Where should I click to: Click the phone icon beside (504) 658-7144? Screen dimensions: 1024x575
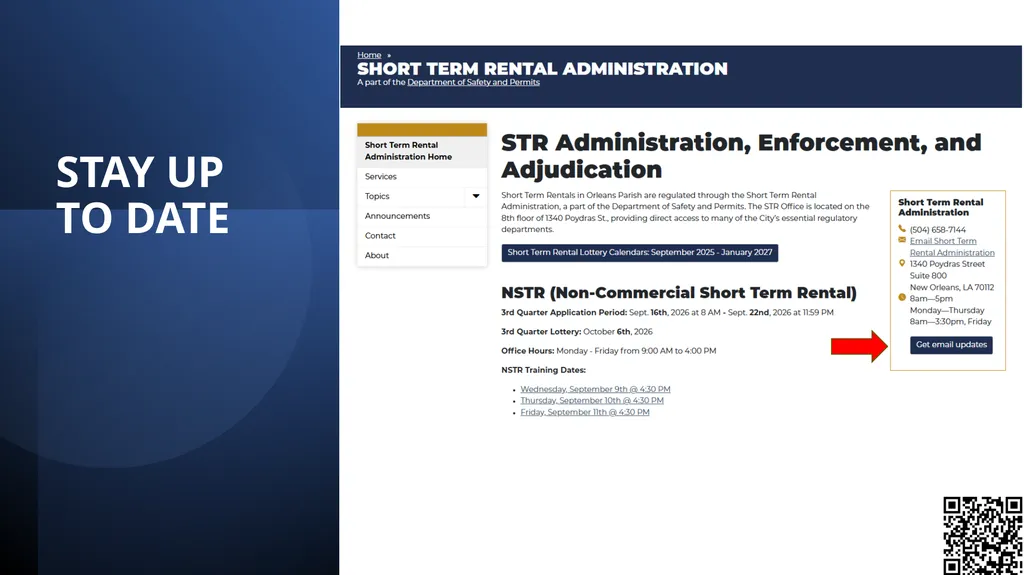point(902,229)
